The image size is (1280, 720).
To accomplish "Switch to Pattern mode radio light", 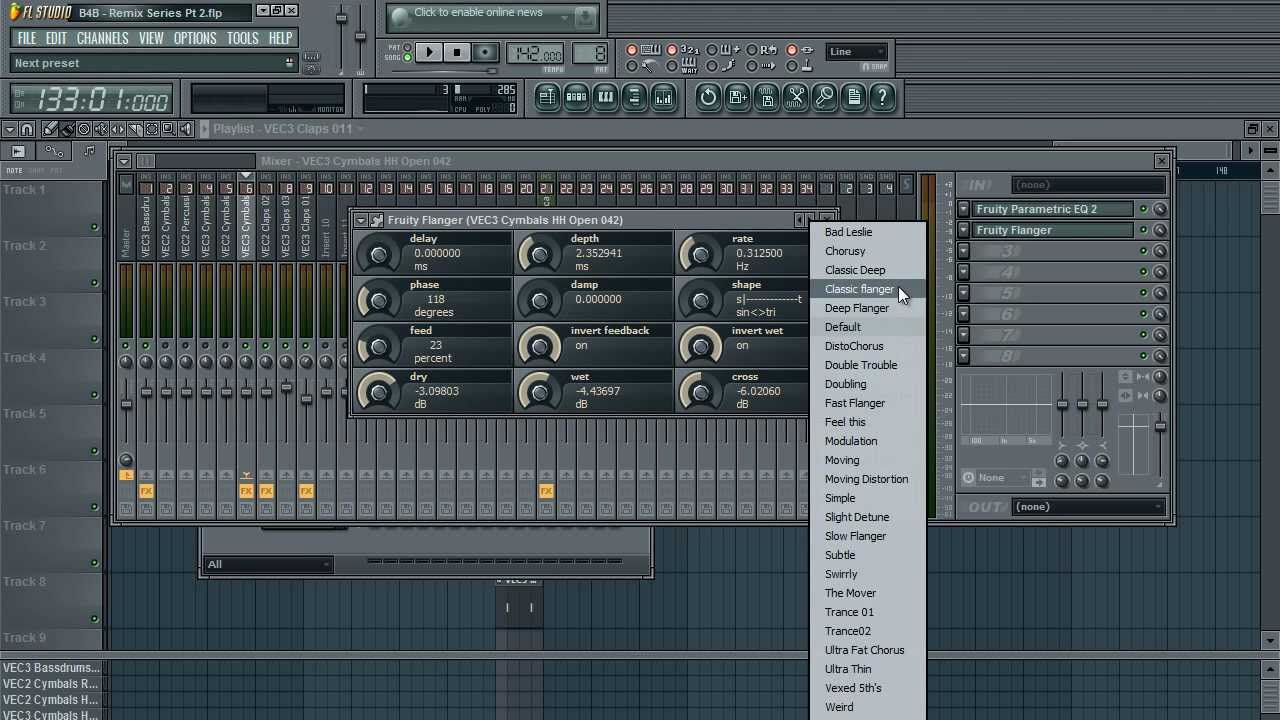I will click(x=408, y=47).
